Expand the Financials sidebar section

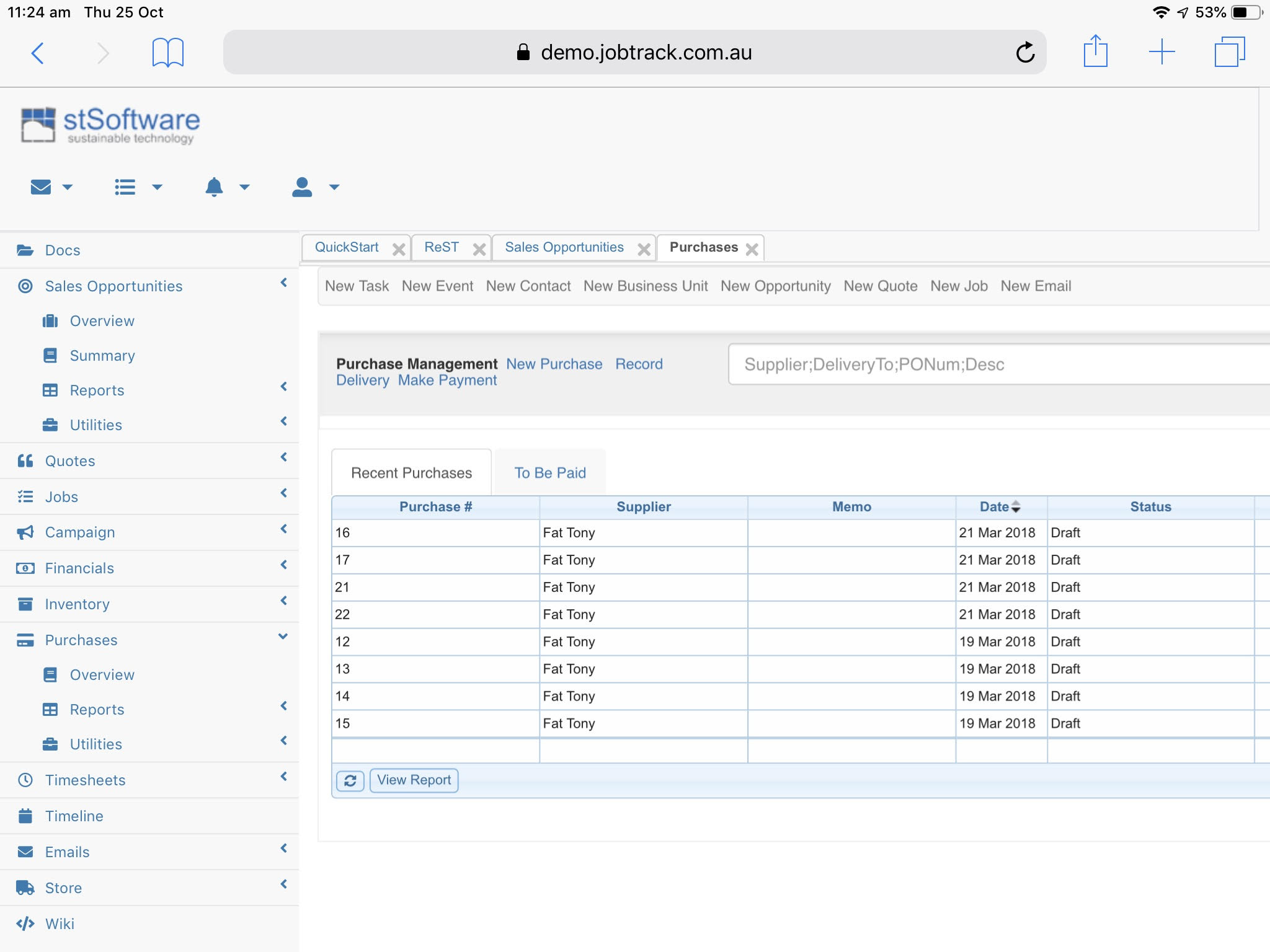pyautogui.click(x=284, y=565)
